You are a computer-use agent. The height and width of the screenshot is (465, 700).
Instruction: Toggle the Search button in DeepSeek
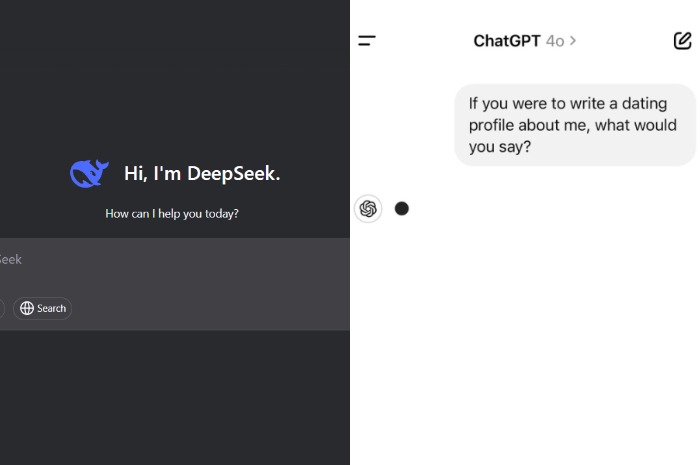coord(42,308)
